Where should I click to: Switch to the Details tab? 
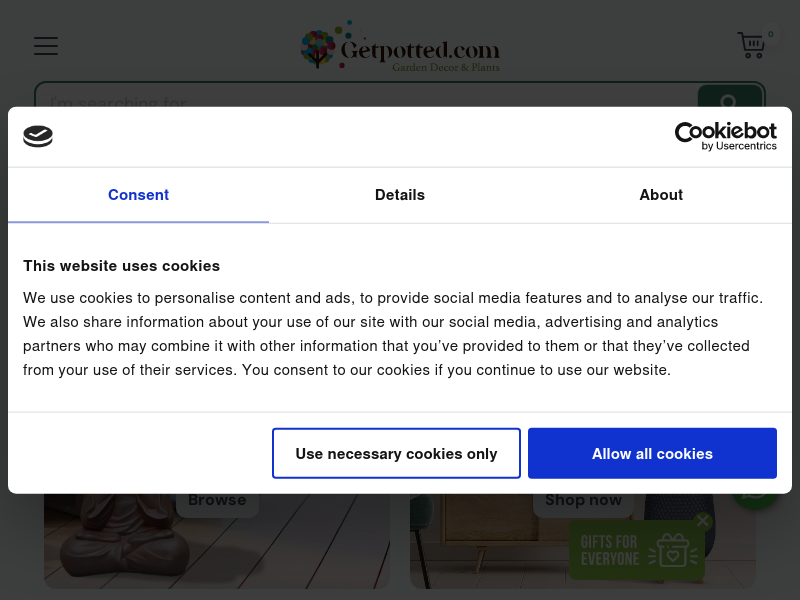[400, 195]
